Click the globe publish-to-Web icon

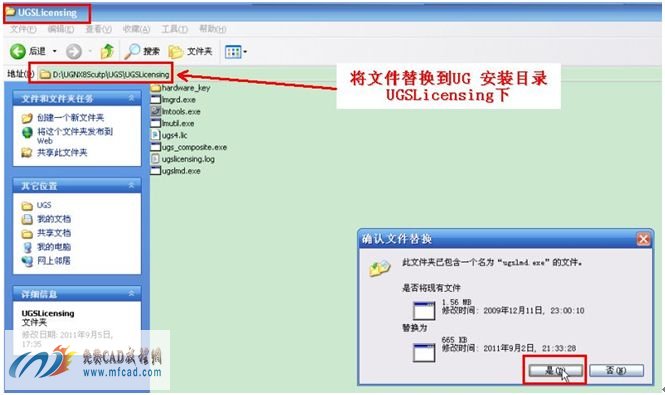(x=27, y=133)
